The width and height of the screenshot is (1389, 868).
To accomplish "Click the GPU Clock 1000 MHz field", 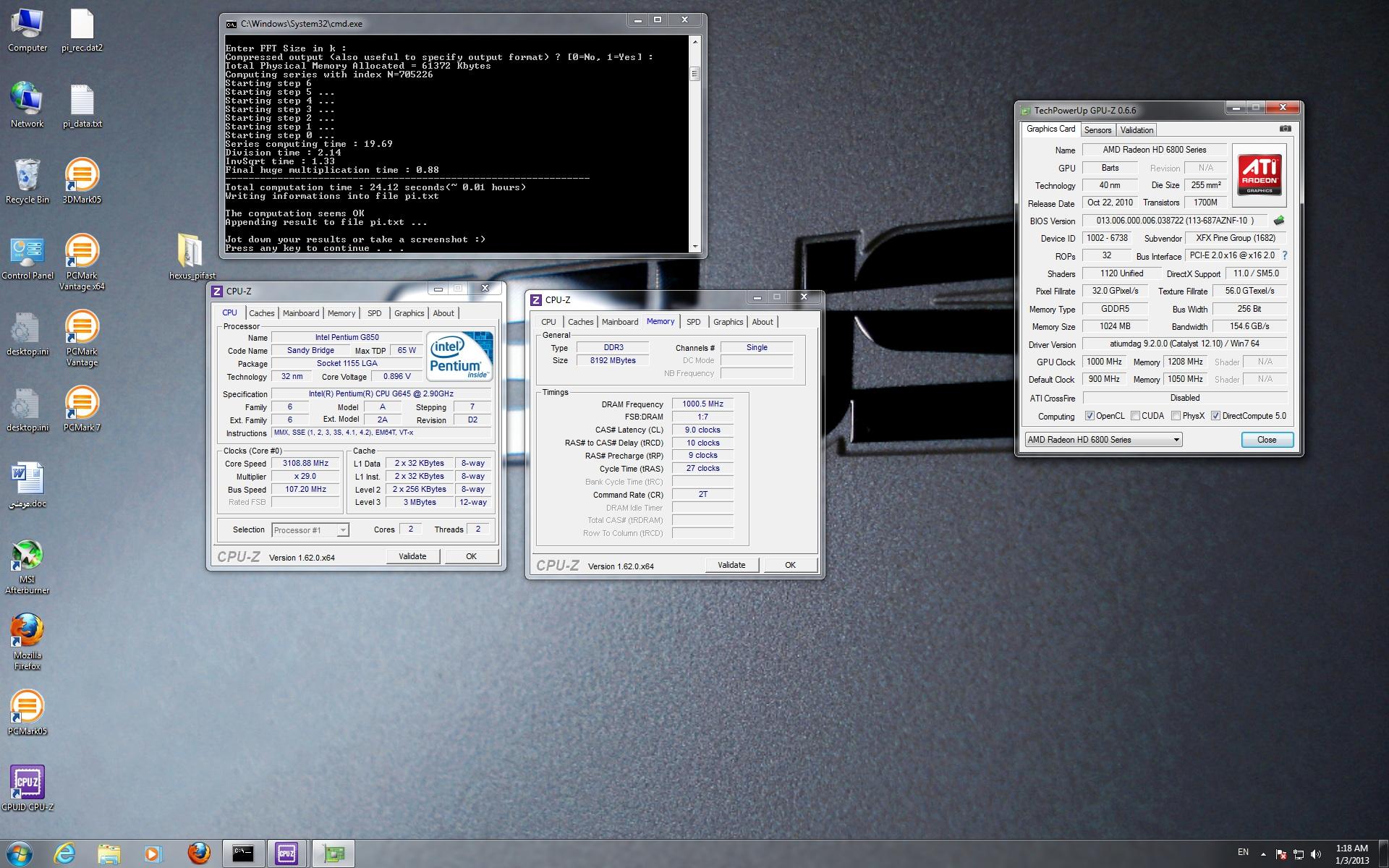I will [1105, 362].
